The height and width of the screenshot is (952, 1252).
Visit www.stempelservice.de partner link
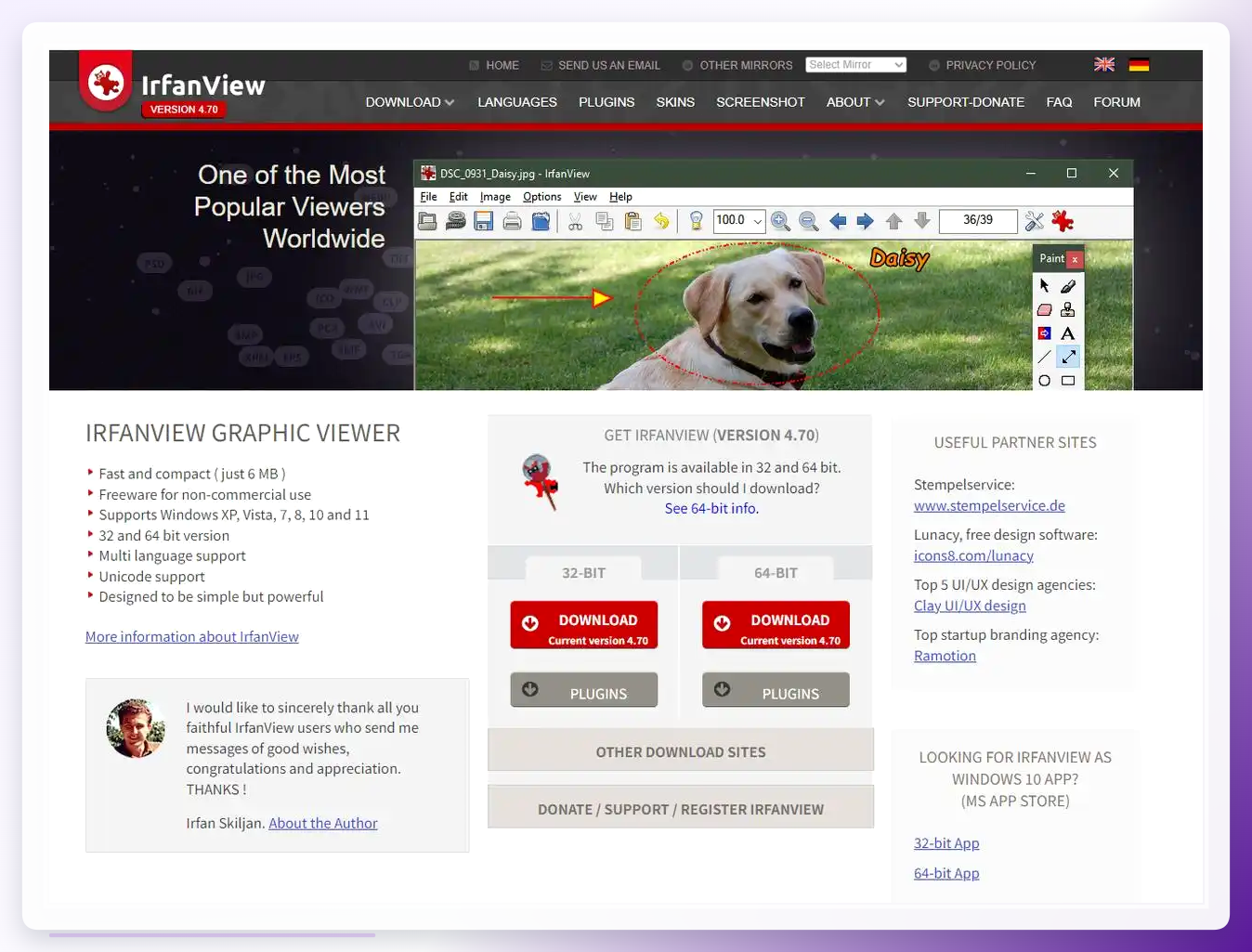point(989,505)
